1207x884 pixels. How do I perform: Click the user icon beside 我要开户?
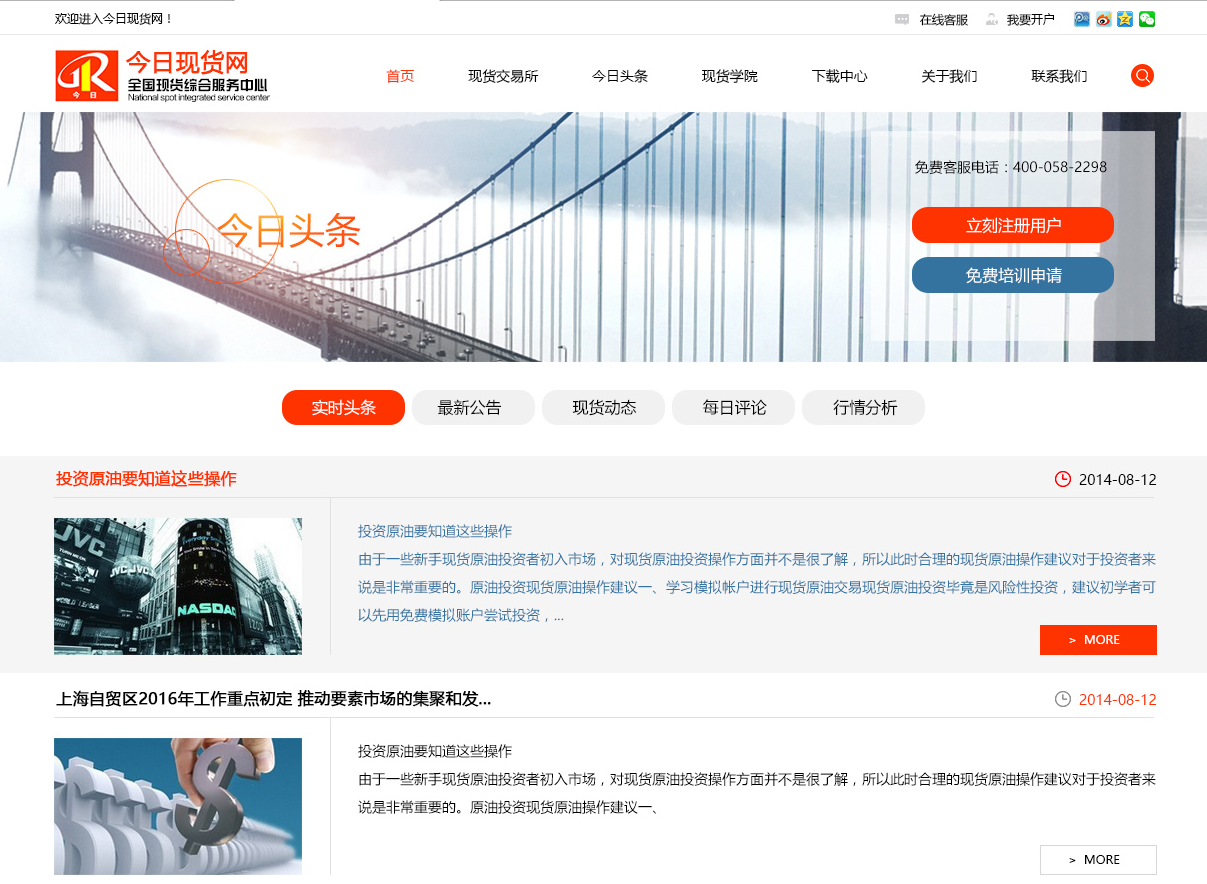[989, 18]
